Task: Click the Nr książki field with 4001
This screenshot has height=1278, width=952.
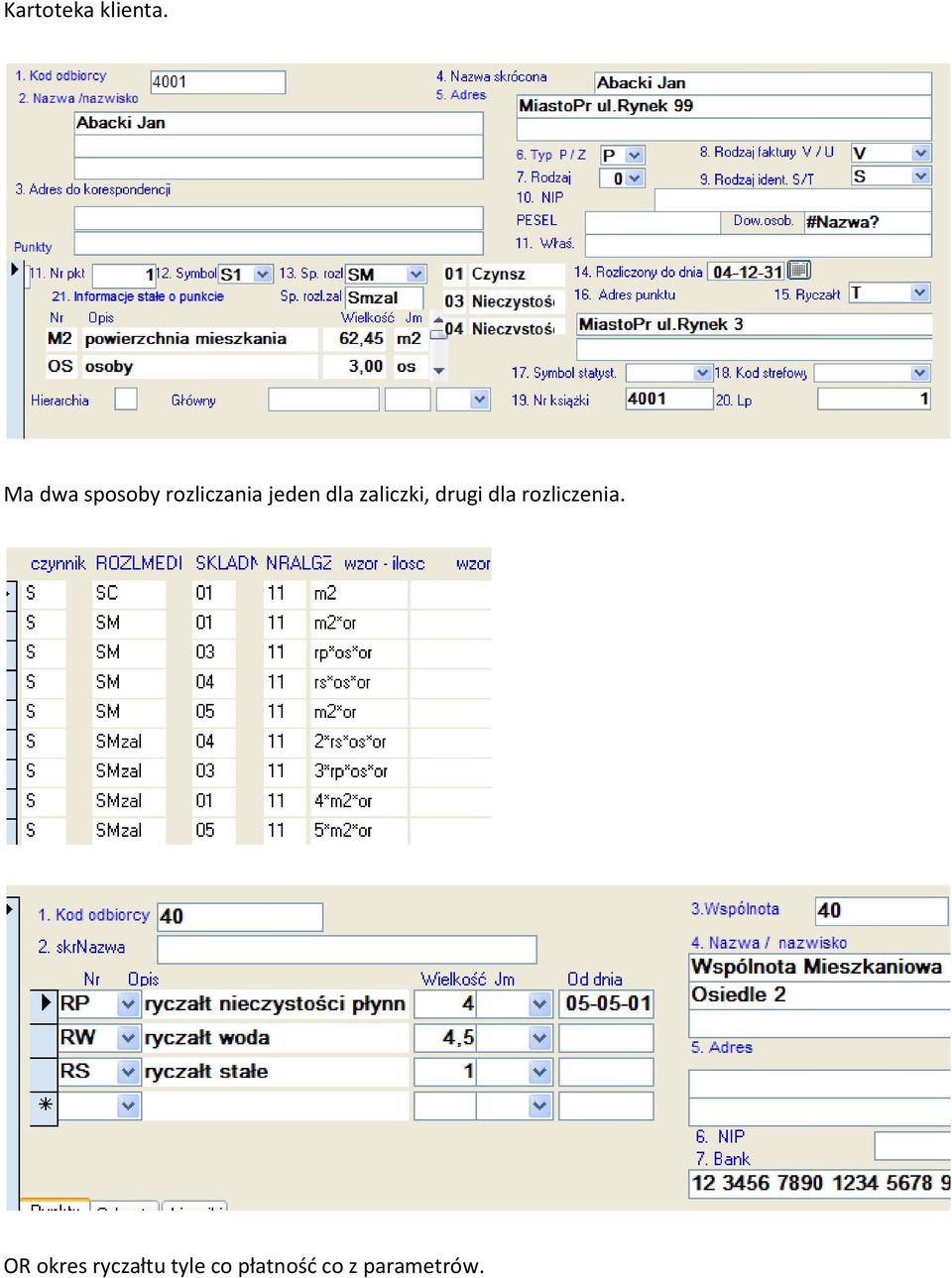Action: [x=667, y=399]
